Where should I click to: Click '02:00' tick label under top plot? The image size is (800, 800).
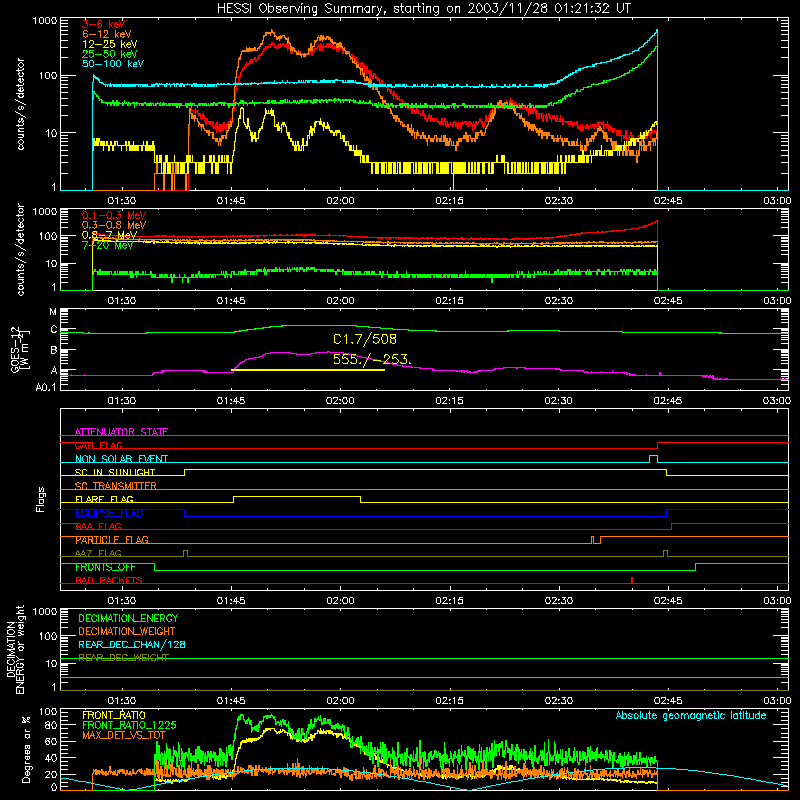(340, 201)
